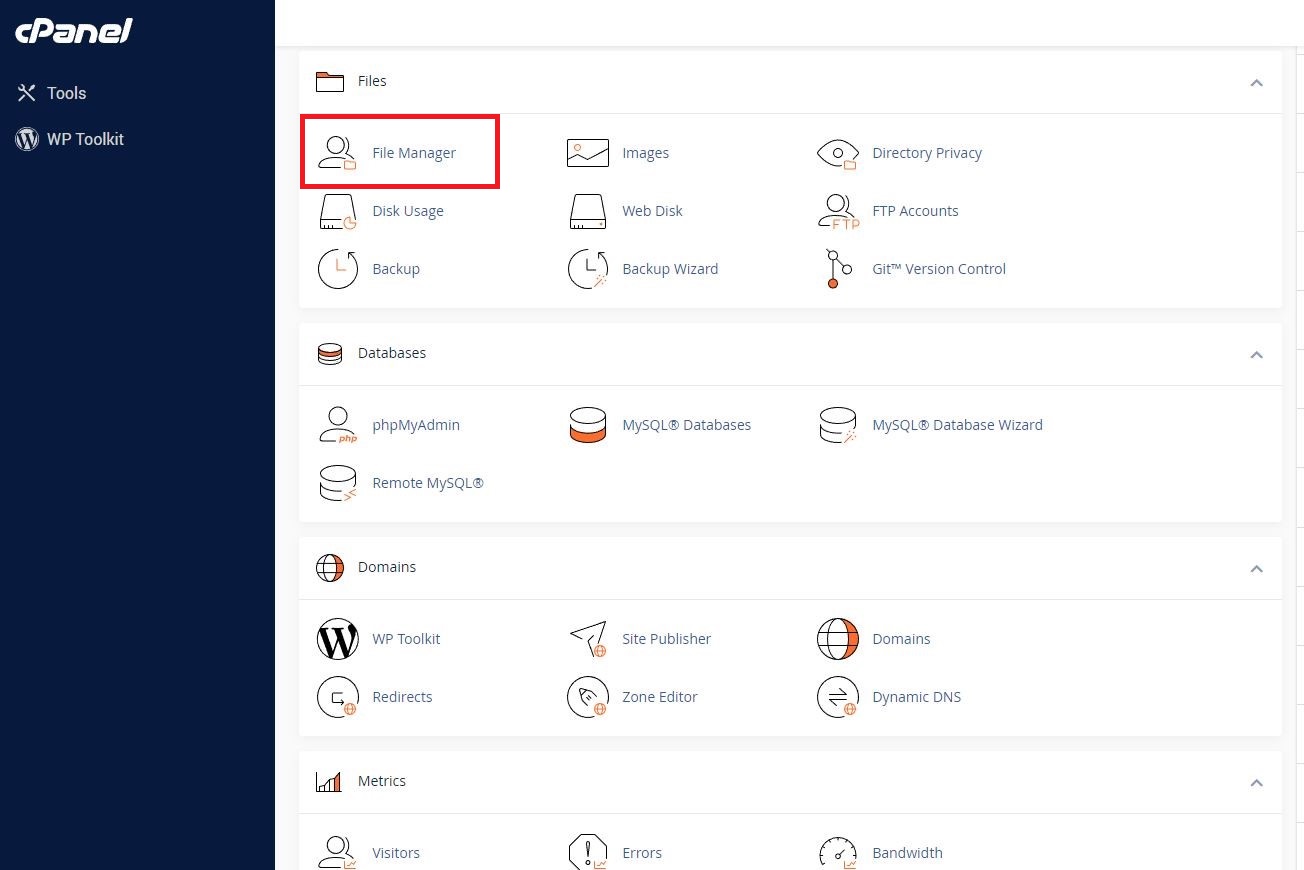
Task: Click the Git Version Control icon
Action: click(838, 269)
